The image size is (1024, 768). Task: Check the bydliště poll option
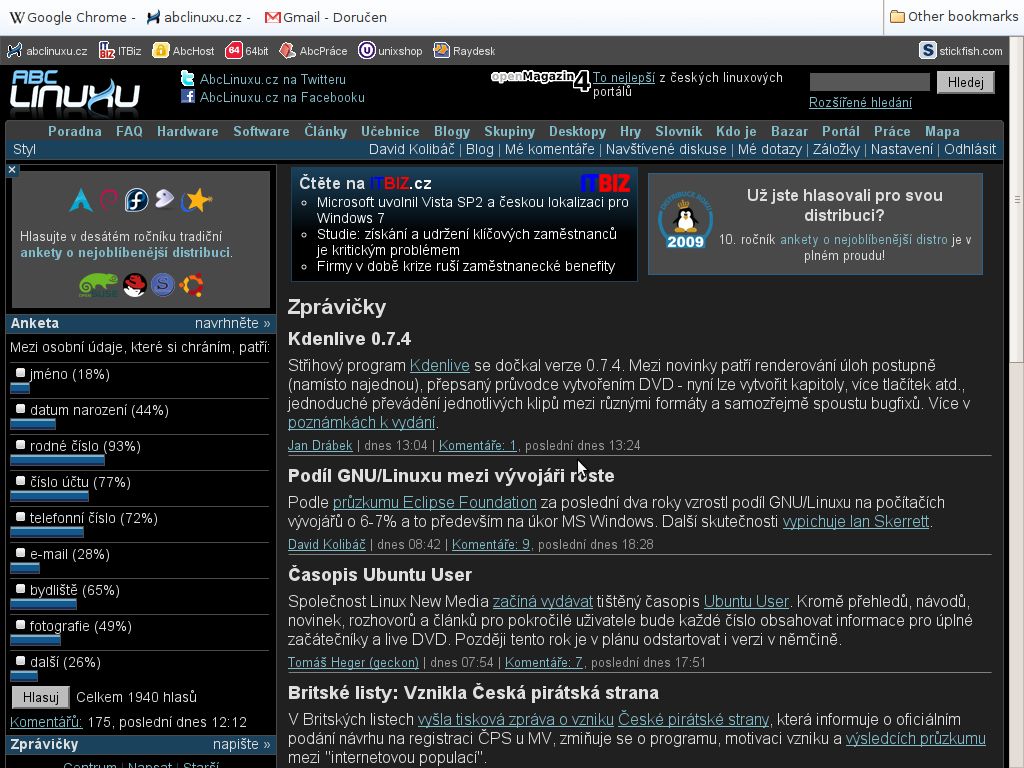pos(20,588)
